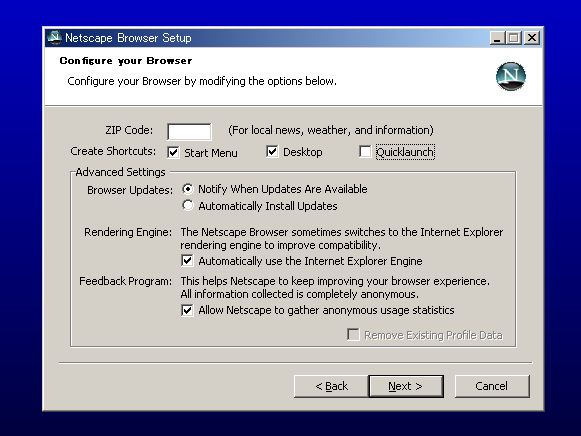Image resolution: width=581 pixels, height=436 pixels.
Task: Enable the Quicklaunch shortcut checkbox
Action: point(365,152)
